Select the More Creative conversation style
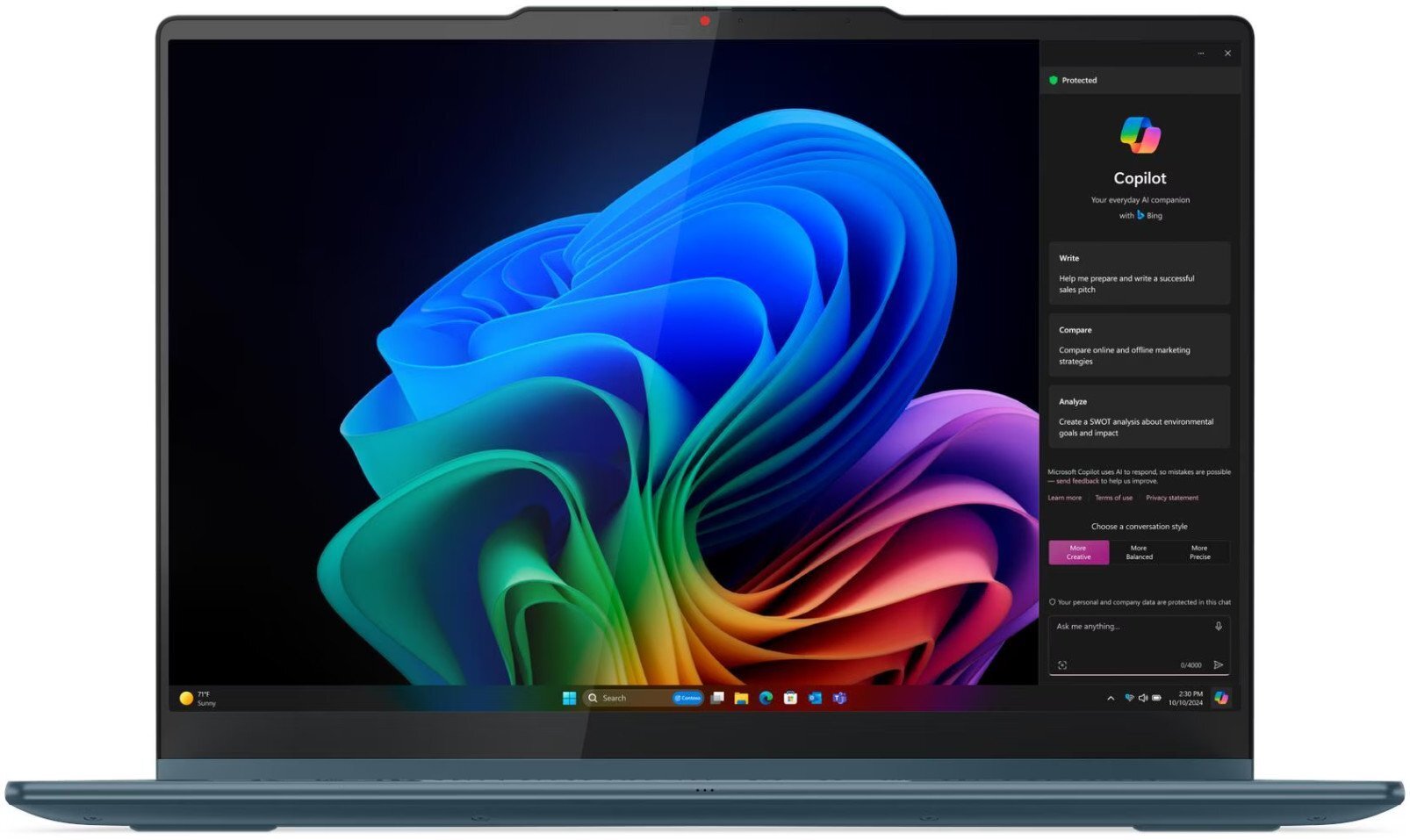 pos(1078,552)
